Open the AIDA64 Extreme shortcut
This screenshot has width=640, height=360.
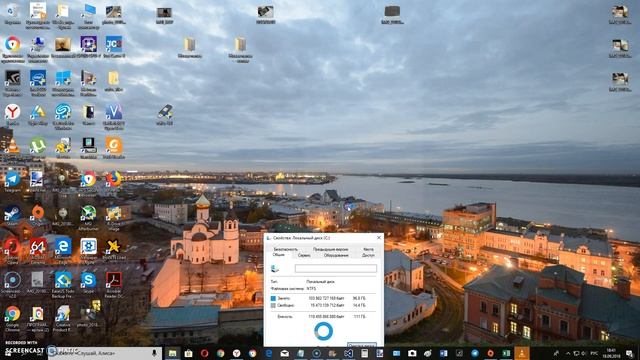[x=38, y=250]
